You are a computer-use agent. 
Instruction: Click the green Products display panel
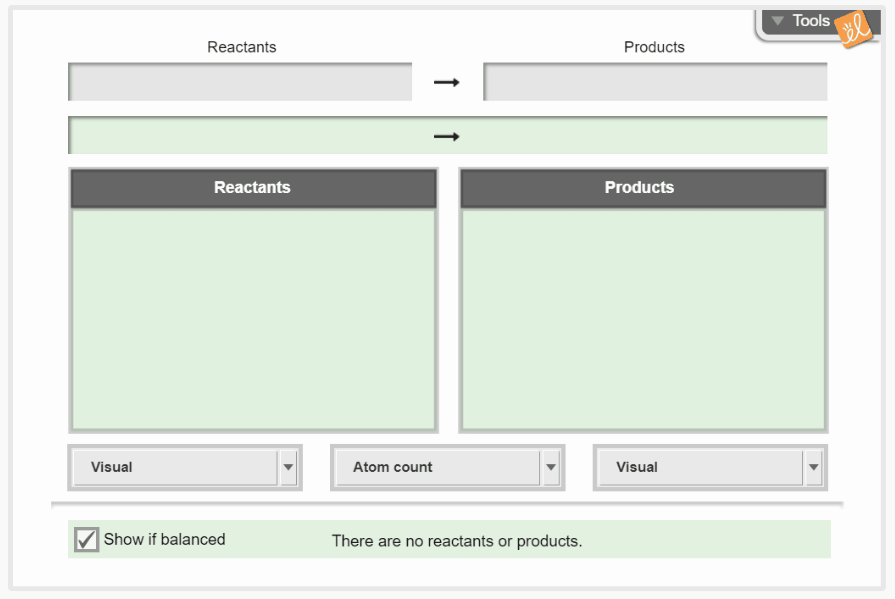tap(643, 319)
